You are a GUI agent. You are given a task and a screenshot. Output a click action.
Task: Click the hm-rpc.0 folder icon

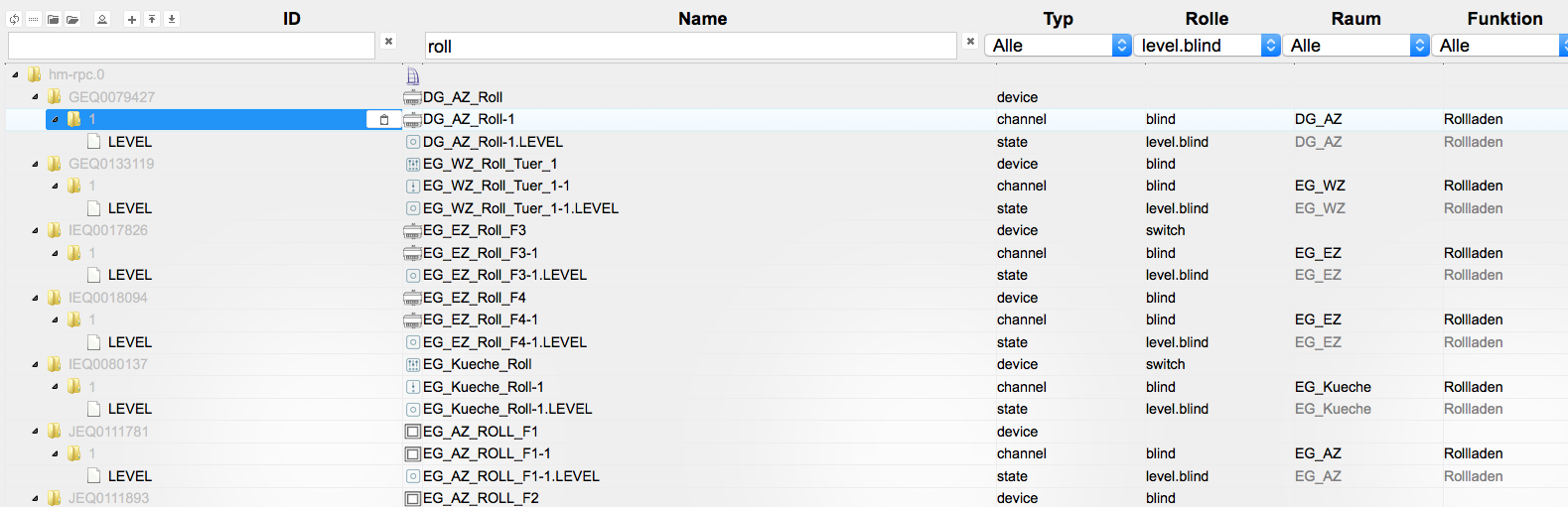tap(35, 74)
